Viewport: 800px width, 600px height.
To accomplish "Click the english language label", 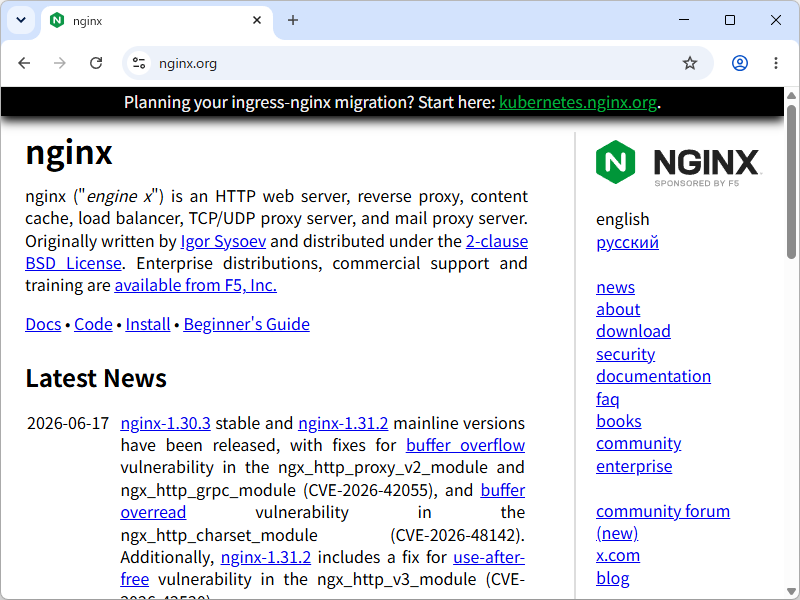I will pos(622,220).
